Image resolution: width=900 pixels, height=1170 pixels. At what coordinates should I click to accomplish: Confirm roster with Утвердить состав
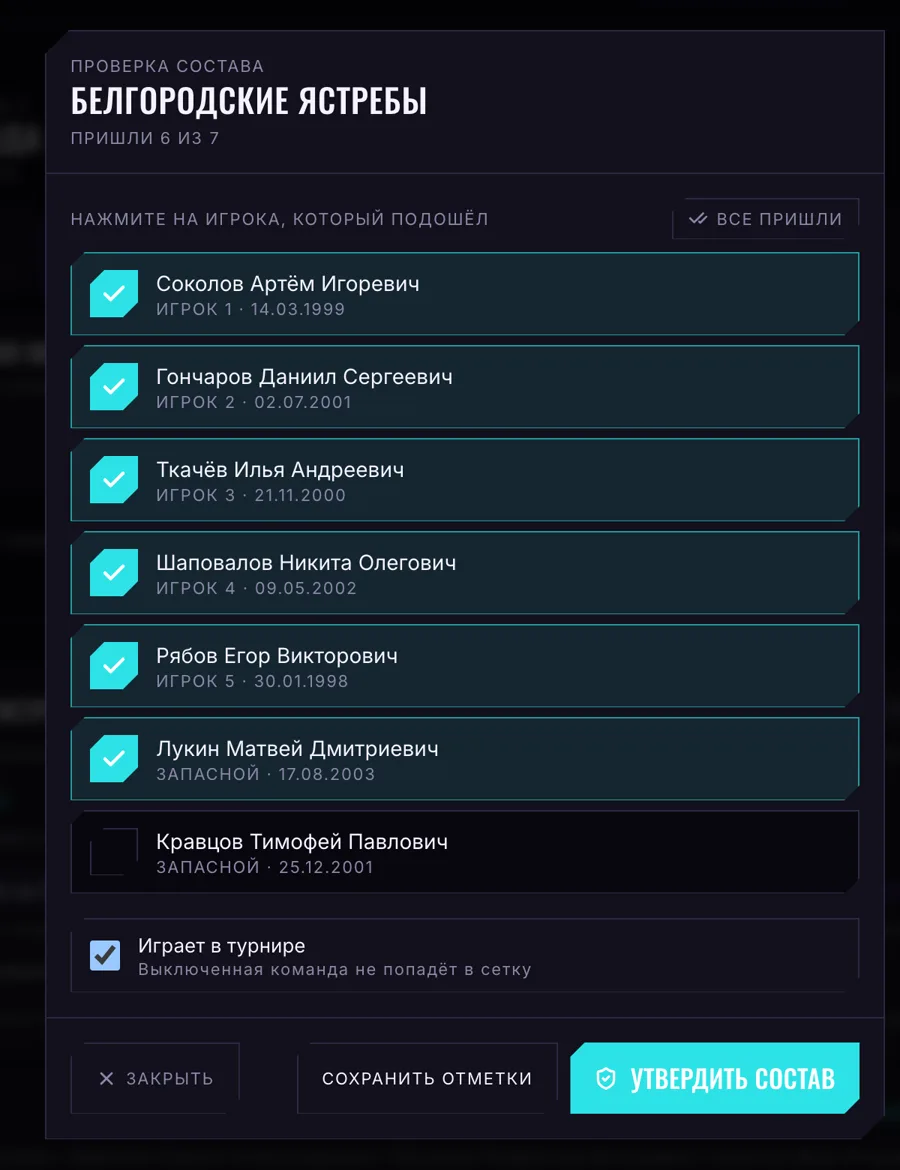click(x=715, y=1078)
